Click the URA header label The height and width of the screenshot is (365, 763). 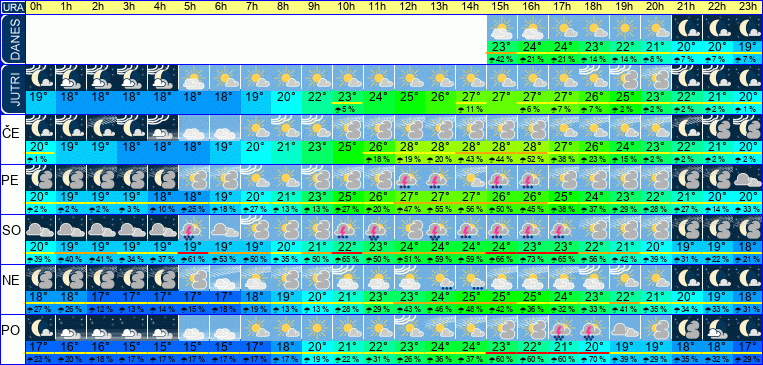click(13, 7)
